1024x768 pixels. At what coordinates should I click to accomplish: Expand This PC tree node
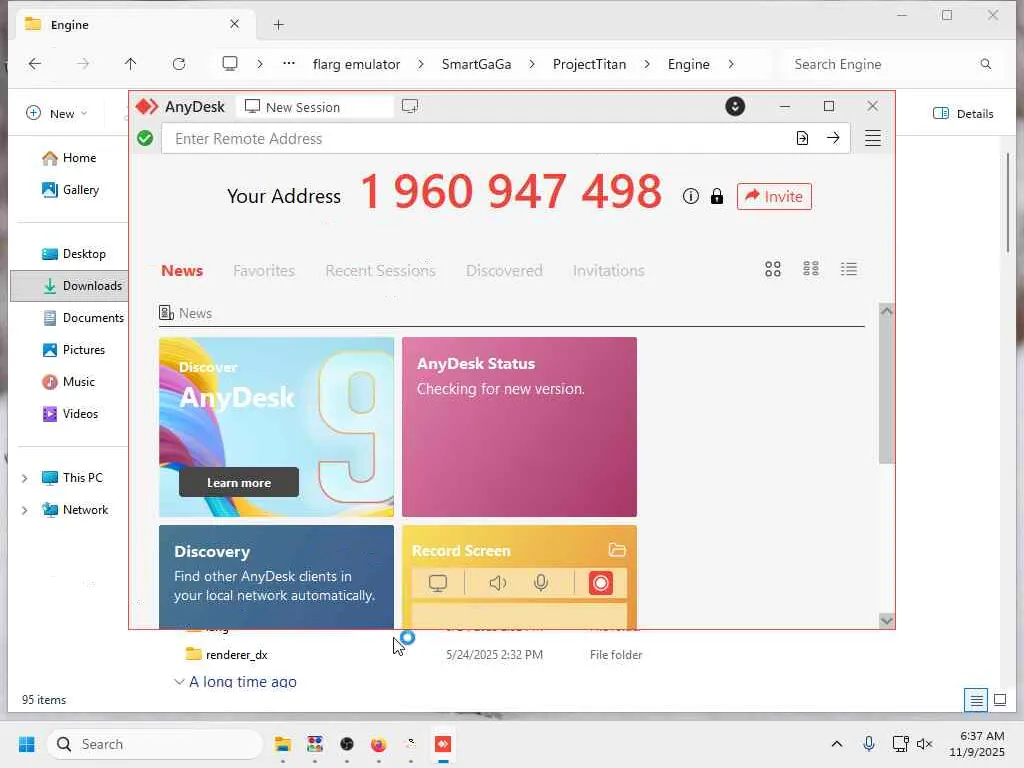[x=25, y=479]
